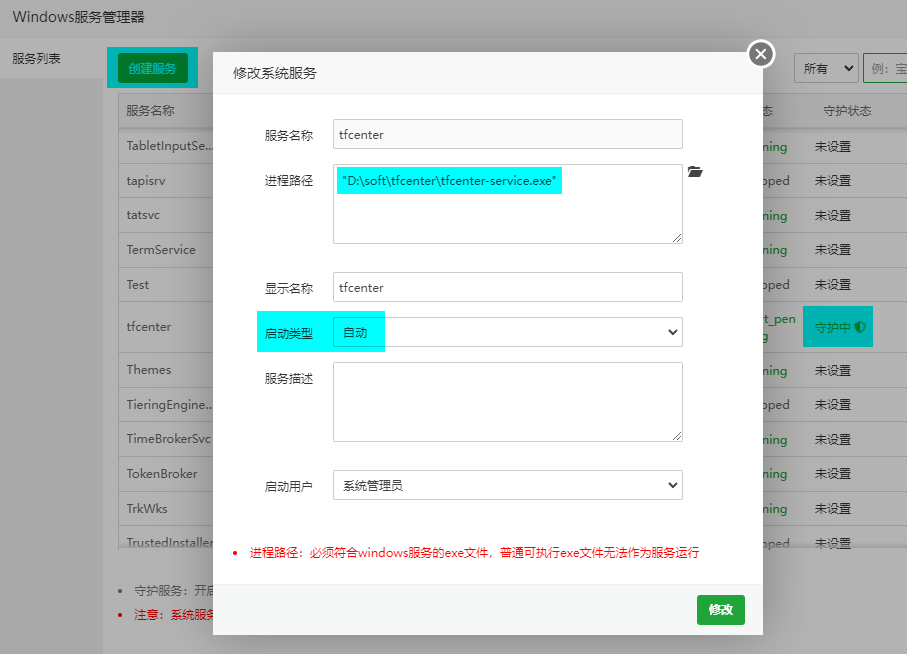The height and width of the screenshot is (654, 907).
Task: Open the 所有 filter dropdown
Action: point(825,68)
